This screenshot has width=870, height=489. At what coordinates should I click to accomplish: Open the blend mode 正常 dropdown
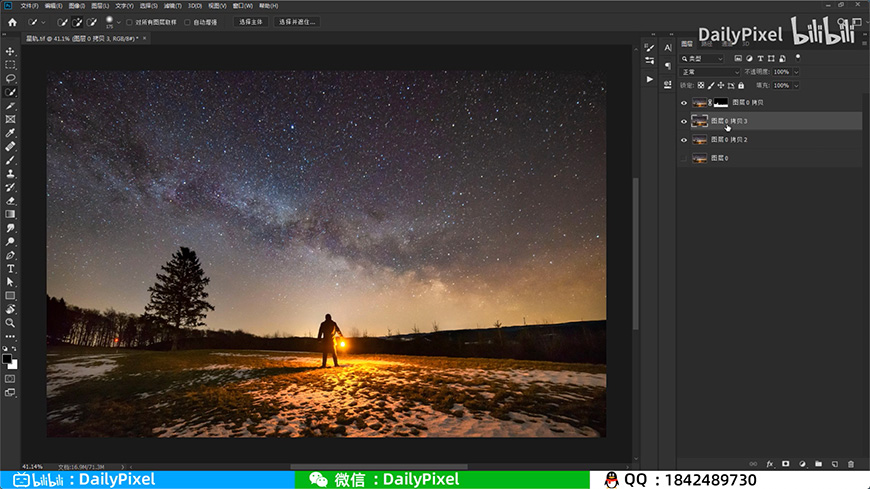click(x=710, y=72)
